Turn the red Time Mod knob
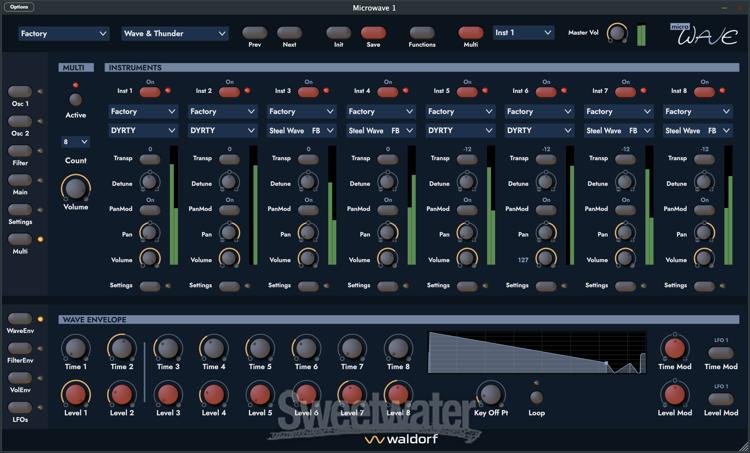Image resolution: width=750 pixels, height=453 pixels. coord(675,348)
